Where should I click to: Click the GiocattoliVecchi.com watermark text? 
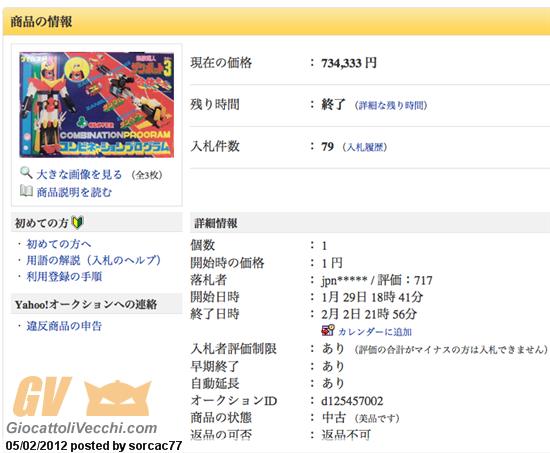[x=82, y=428]
